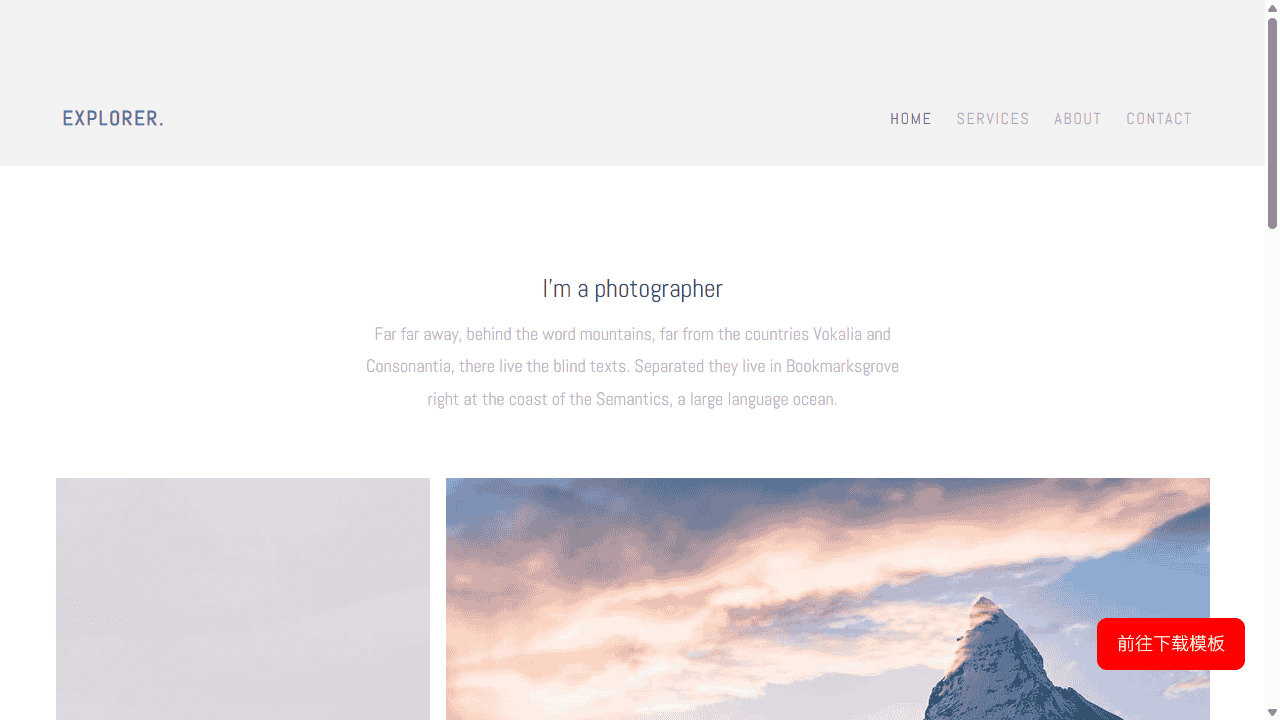Open the plain gray image tile
The width and height of the screenshot is (1280, 720).
pyautogui.click(x=243, y=599)
